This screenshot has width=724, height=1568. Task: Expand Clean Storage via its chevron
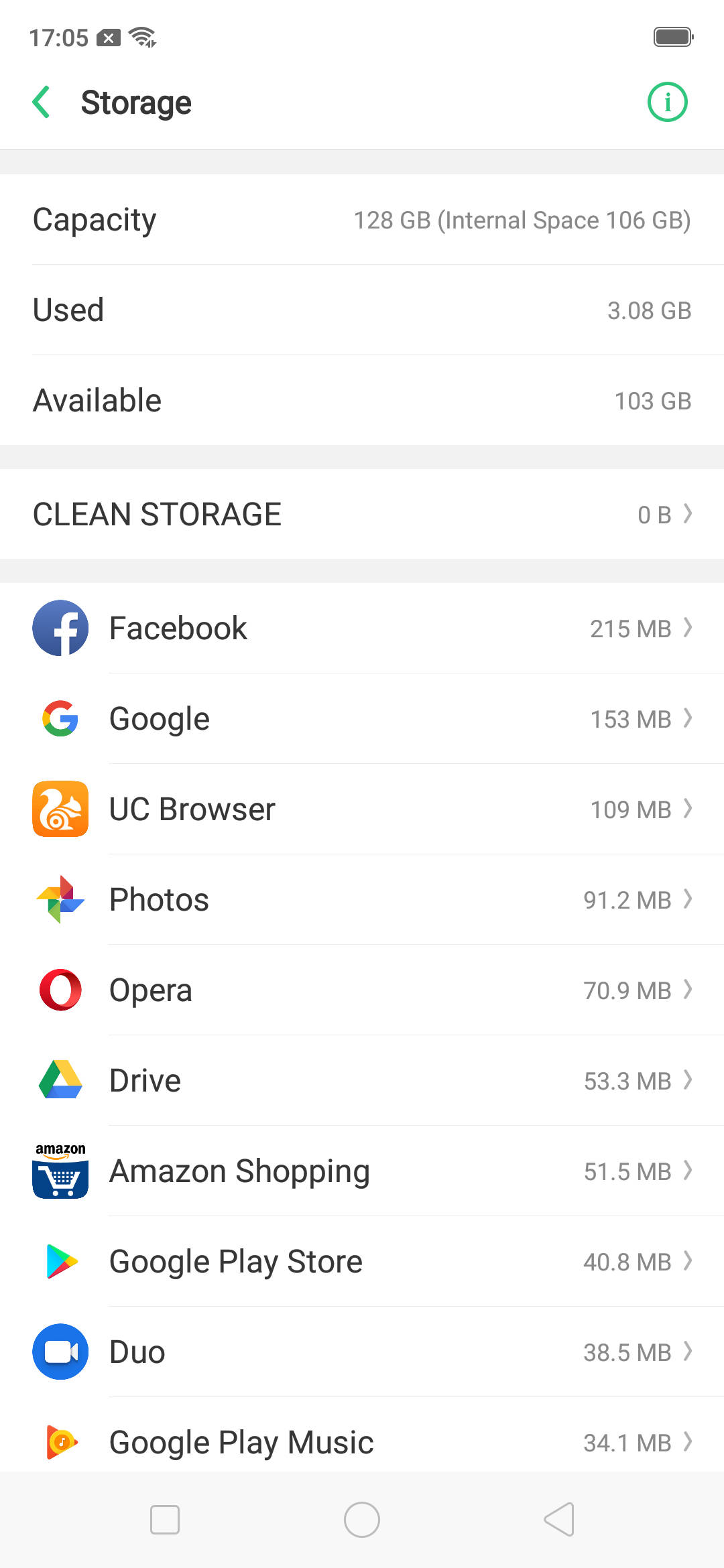[687, 514]
